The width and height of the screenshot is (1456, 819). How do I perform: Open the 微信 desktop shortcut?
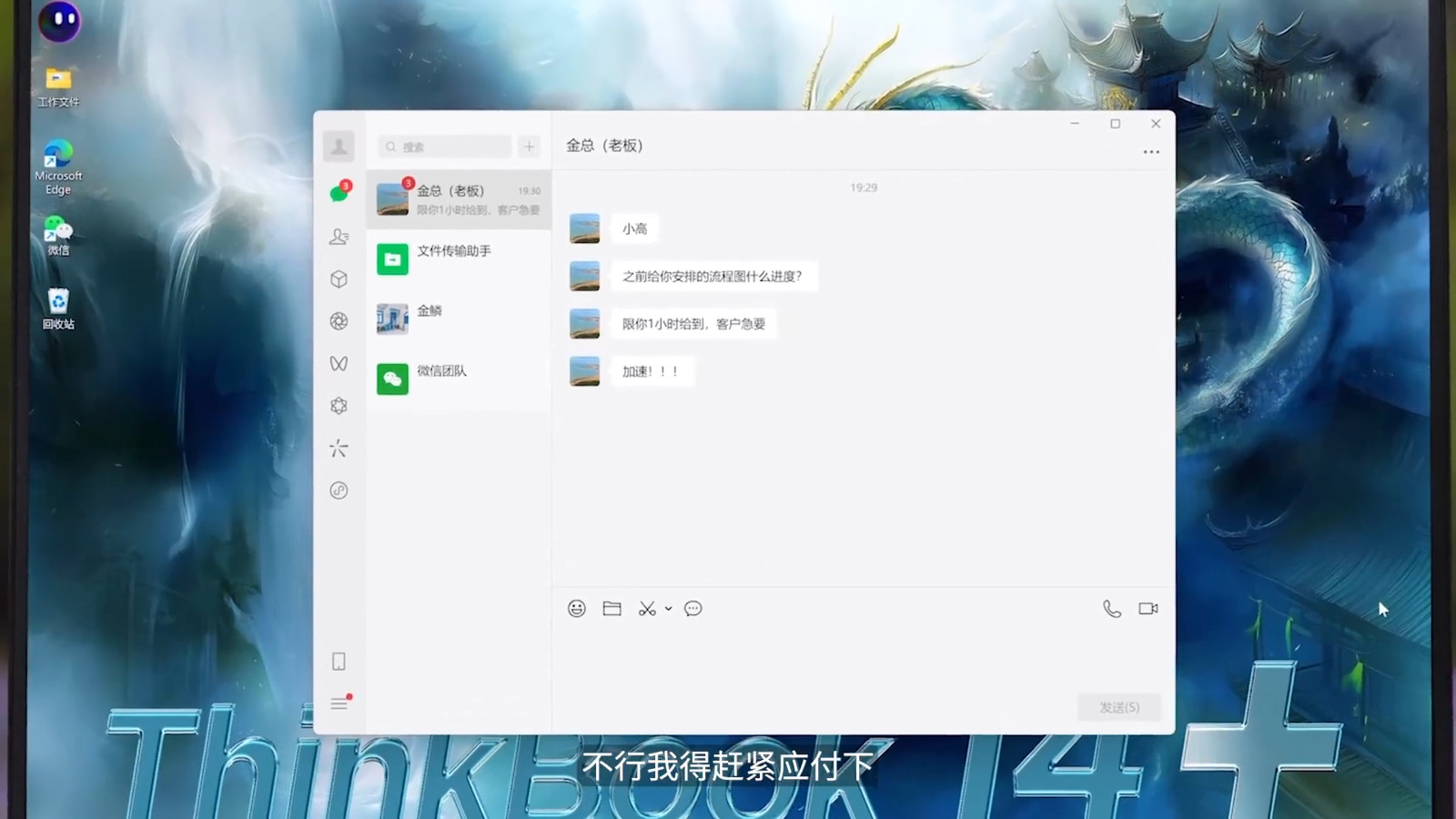click(58, 236)
